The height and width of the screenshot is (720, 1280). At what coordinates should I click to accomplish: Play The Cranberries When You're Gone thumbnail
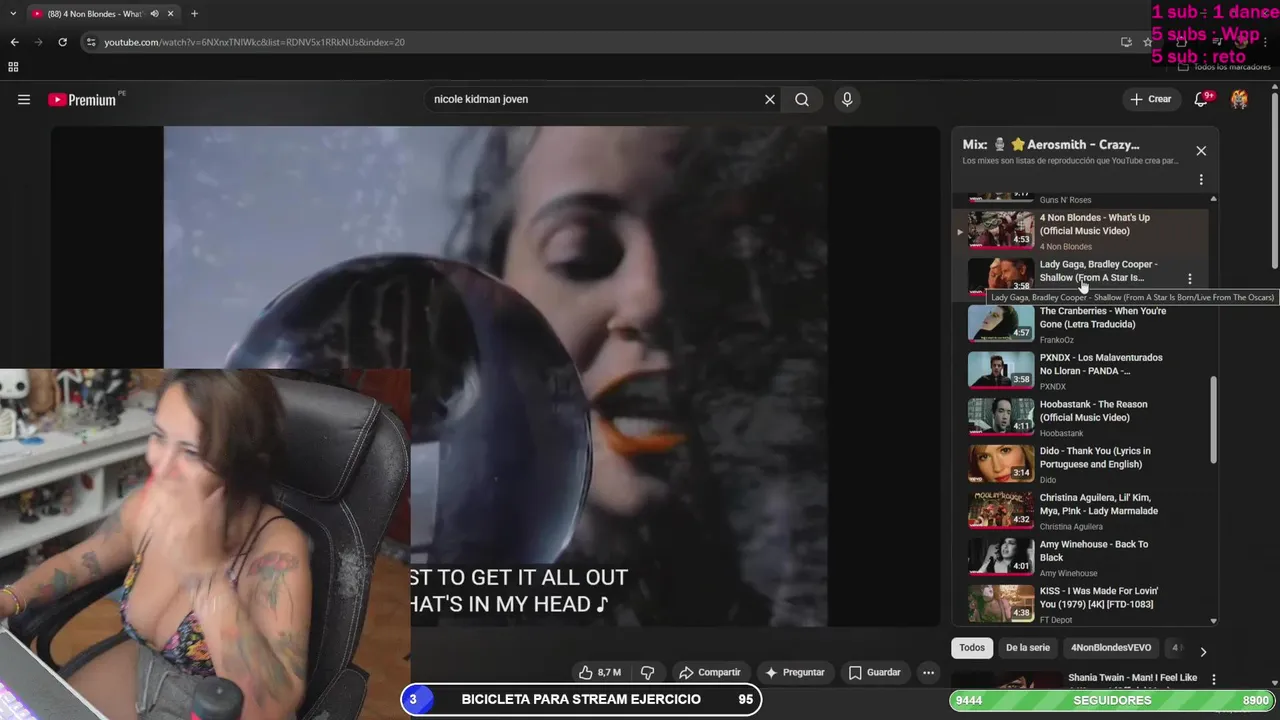(1001, 322)
